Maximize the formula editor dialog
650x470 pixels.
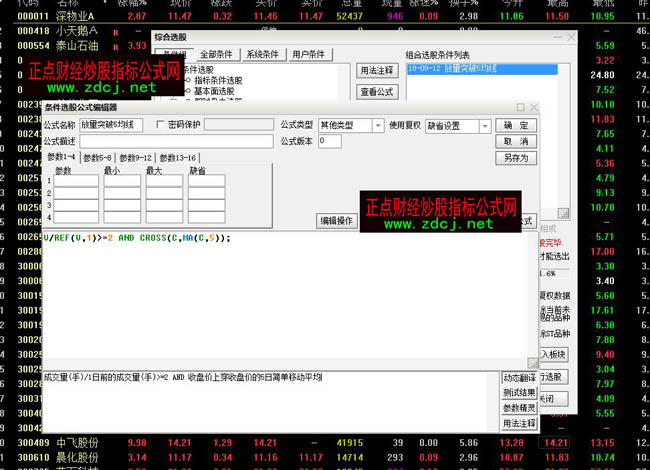pos(520,107)
